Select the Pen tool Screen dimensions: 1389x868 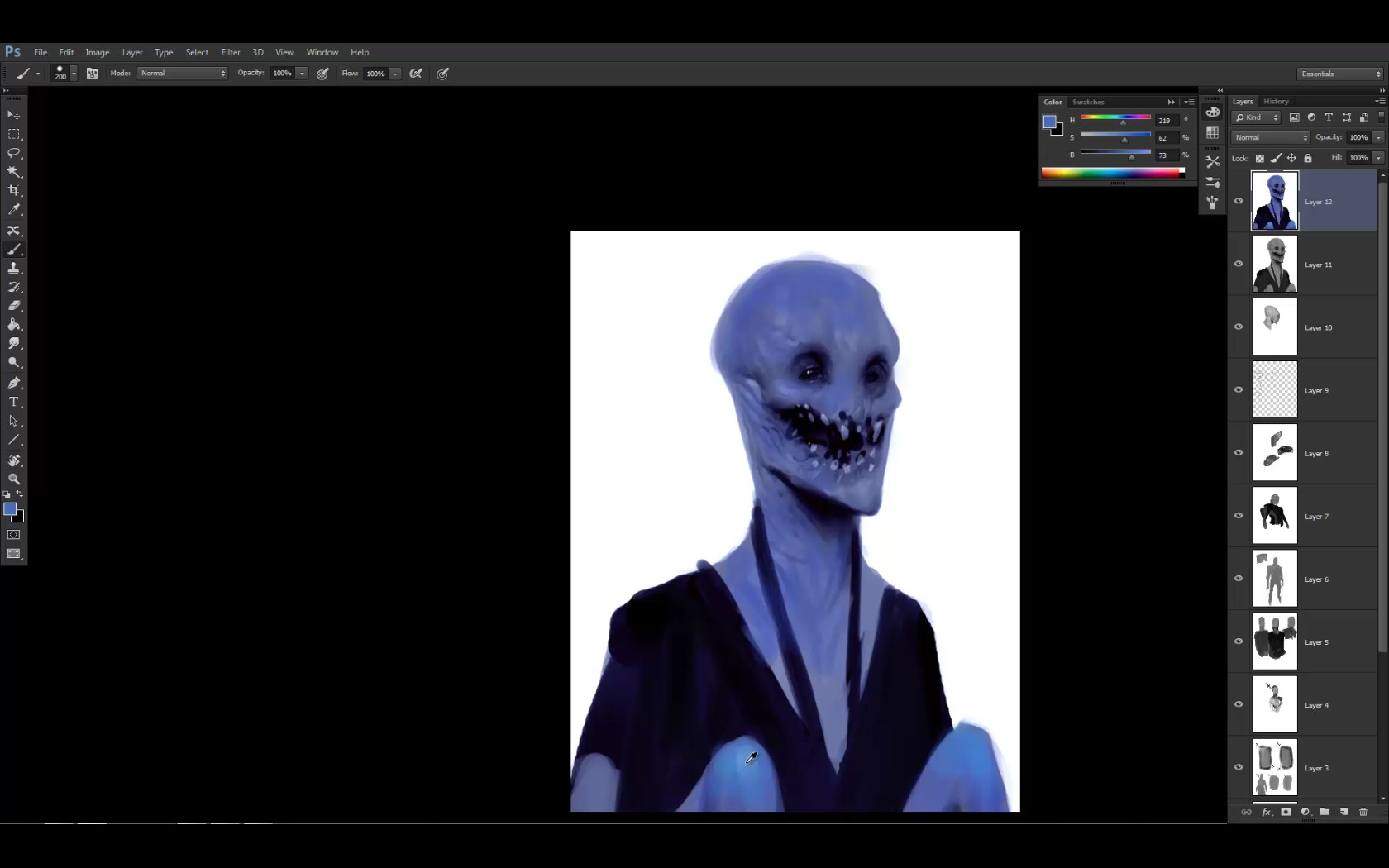tap(14, 383)
